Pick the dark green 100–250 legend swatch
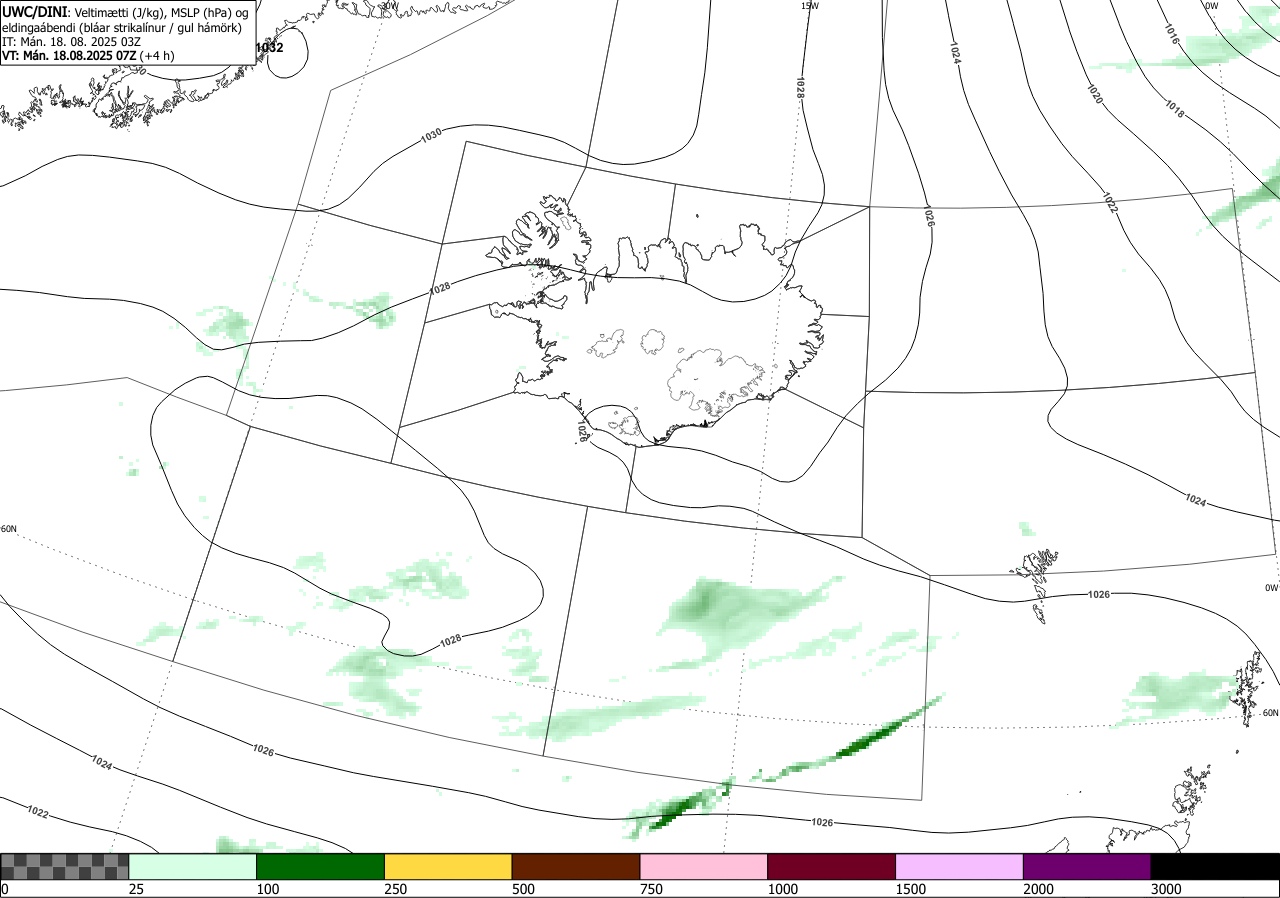The width and height of the screenshot is (1280, 898). click(x=321, y=866)
